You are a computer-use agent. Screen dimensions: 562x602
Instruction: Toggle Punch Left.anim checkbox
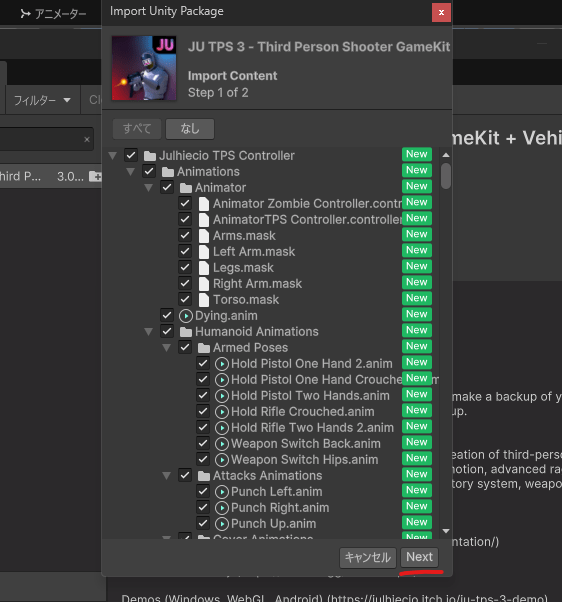pyautogui.click(x=203, y=492)
